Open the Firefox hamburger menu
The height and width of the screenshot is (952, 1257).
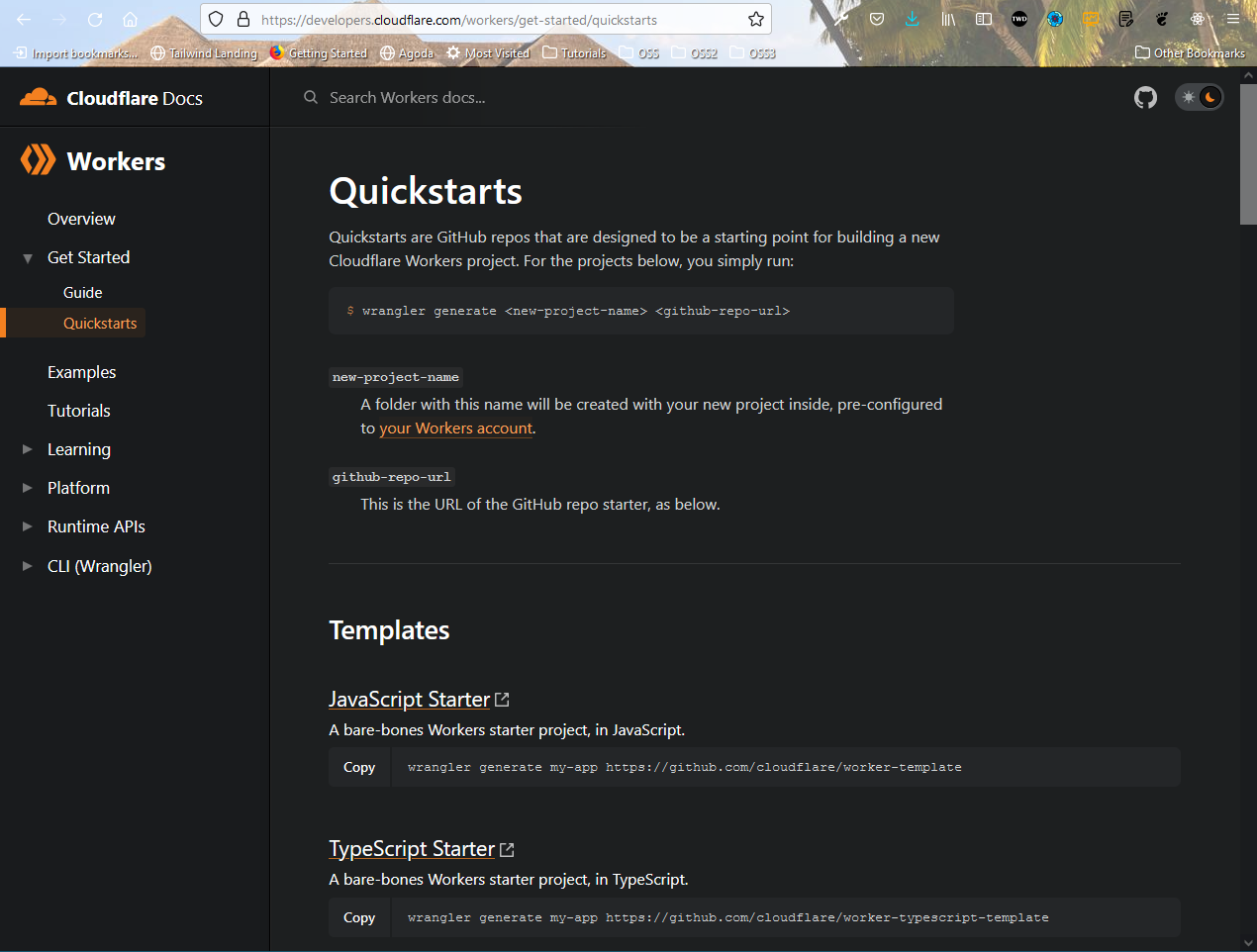(1233, 19)
